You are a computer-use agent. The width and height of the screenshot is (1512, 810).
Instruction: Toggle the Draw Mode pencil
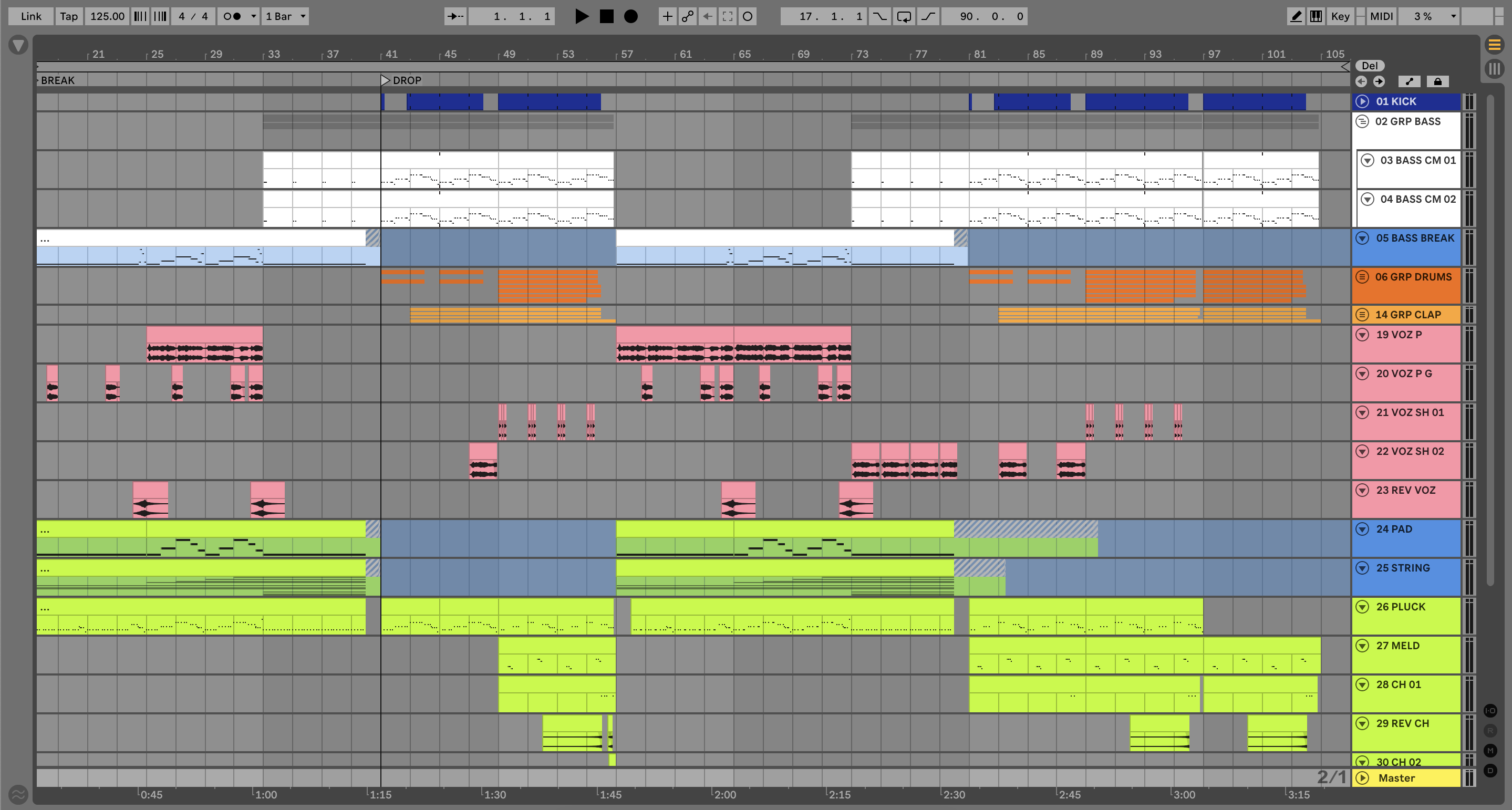coord(1296,16)
